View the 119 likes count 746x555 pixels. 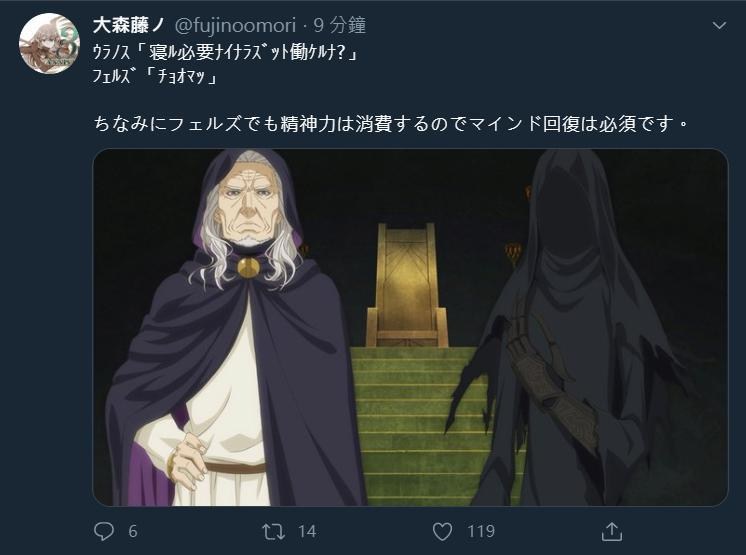[481, 531]
